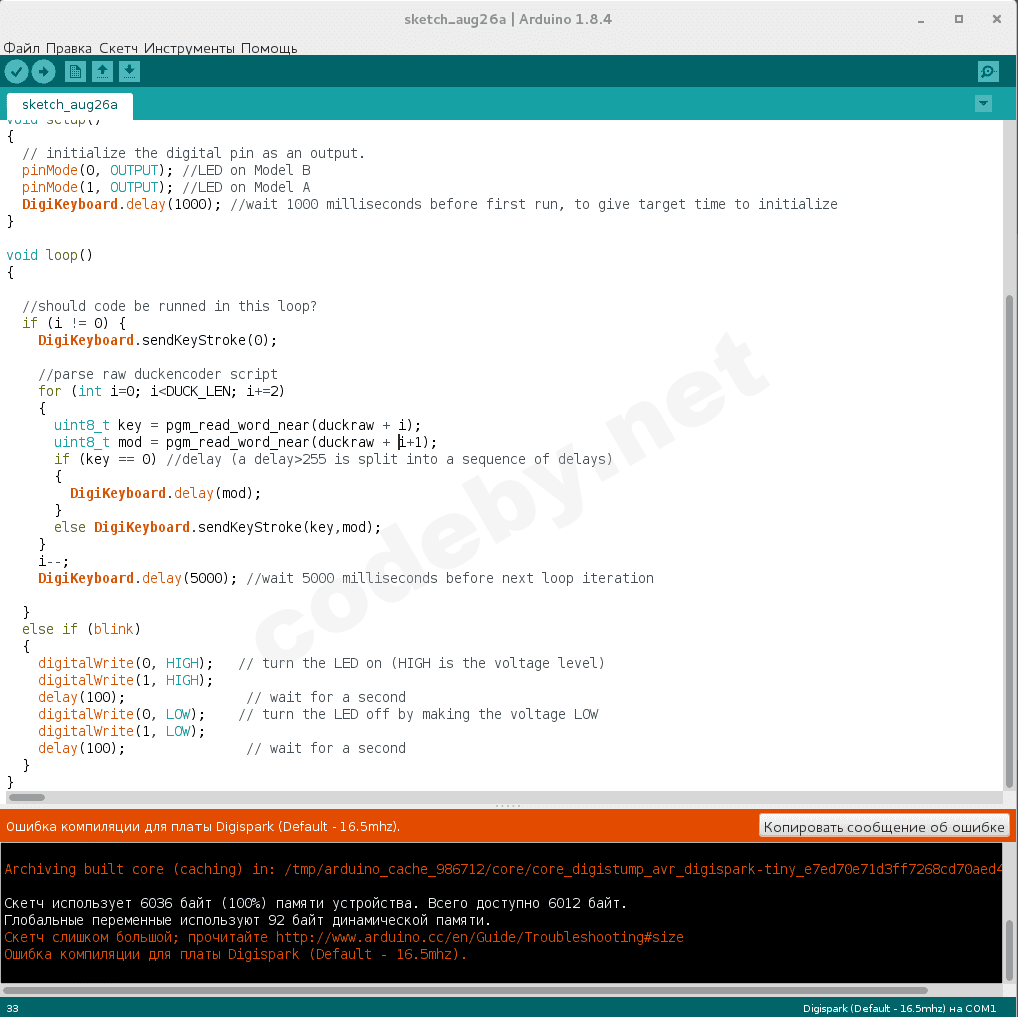Click the 'Скетч использует 6036 байт' console line
The image size is (1018, 1017).
[x=315, y=903]
